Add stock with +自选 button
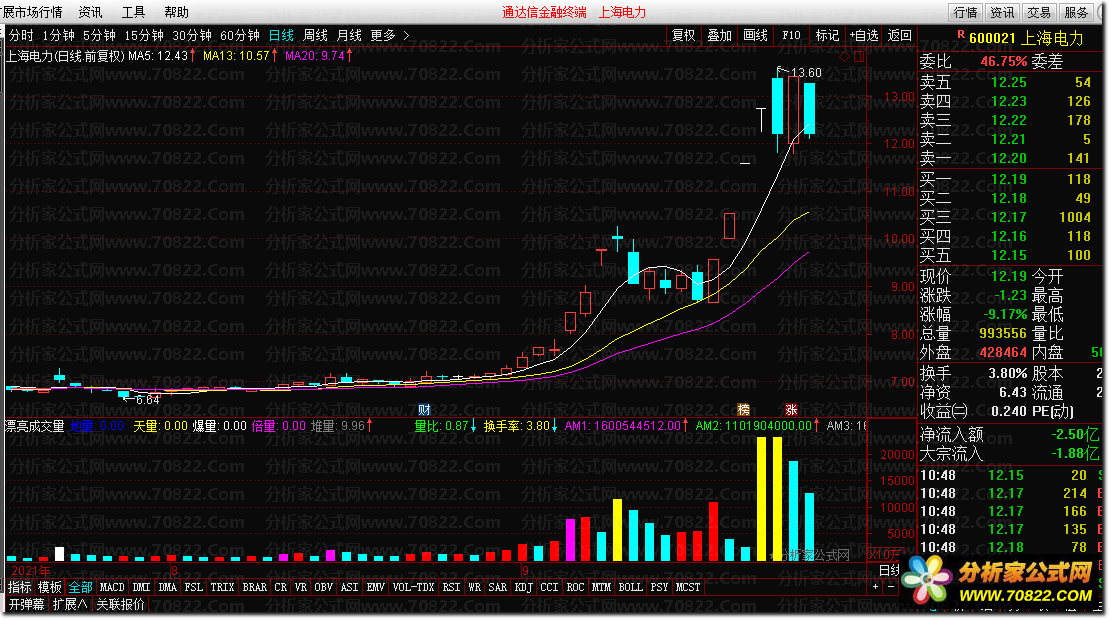Screen dimensions: 1111x620 [x=864, y=35]
